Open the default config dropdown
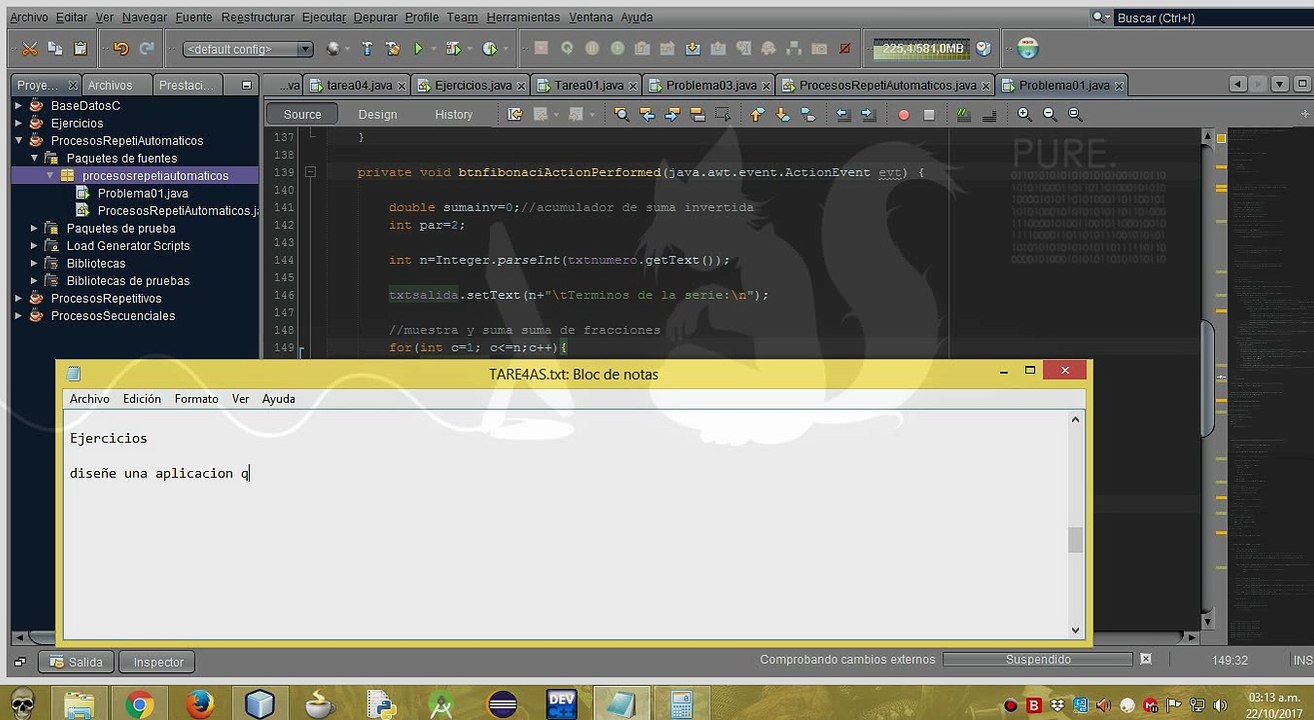The height and width of the screenshot is (720, 1314). [x=248, y=49]
